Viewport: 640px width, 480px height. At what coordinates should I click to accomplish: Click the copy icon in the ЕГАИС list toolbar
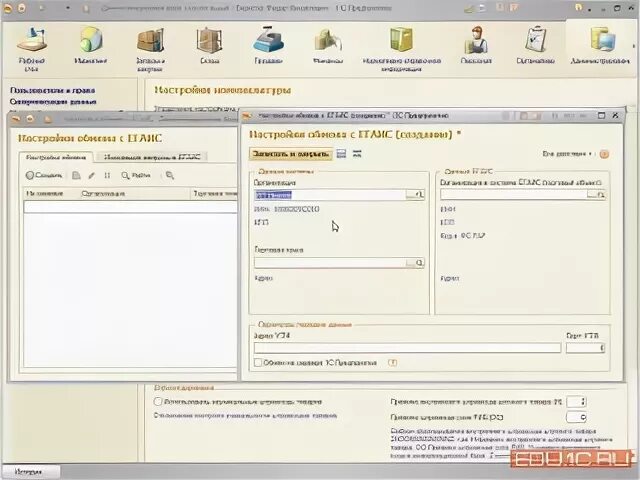click(x=76, y=176)
